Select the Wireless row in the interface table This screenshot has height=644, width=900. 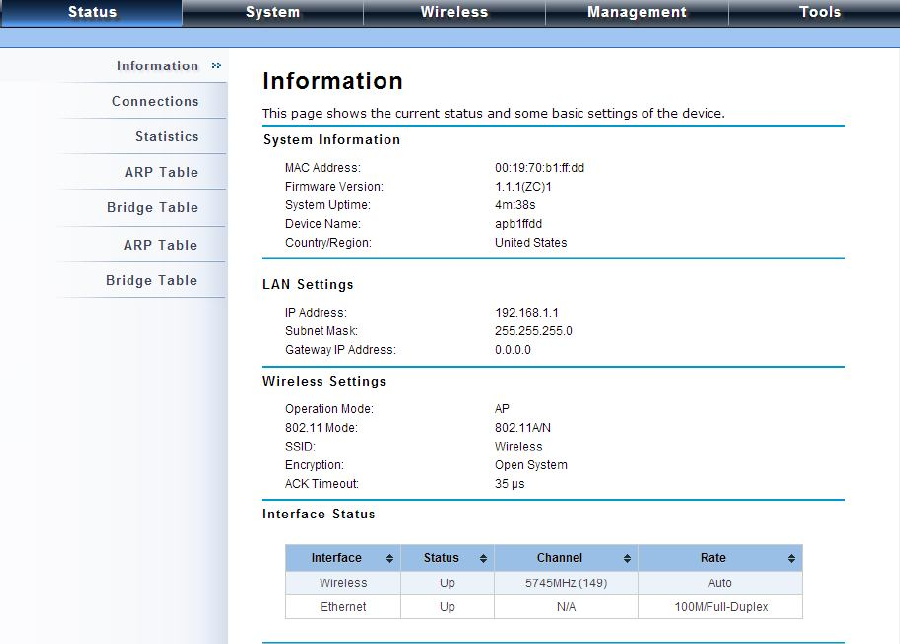pos(544,583)
